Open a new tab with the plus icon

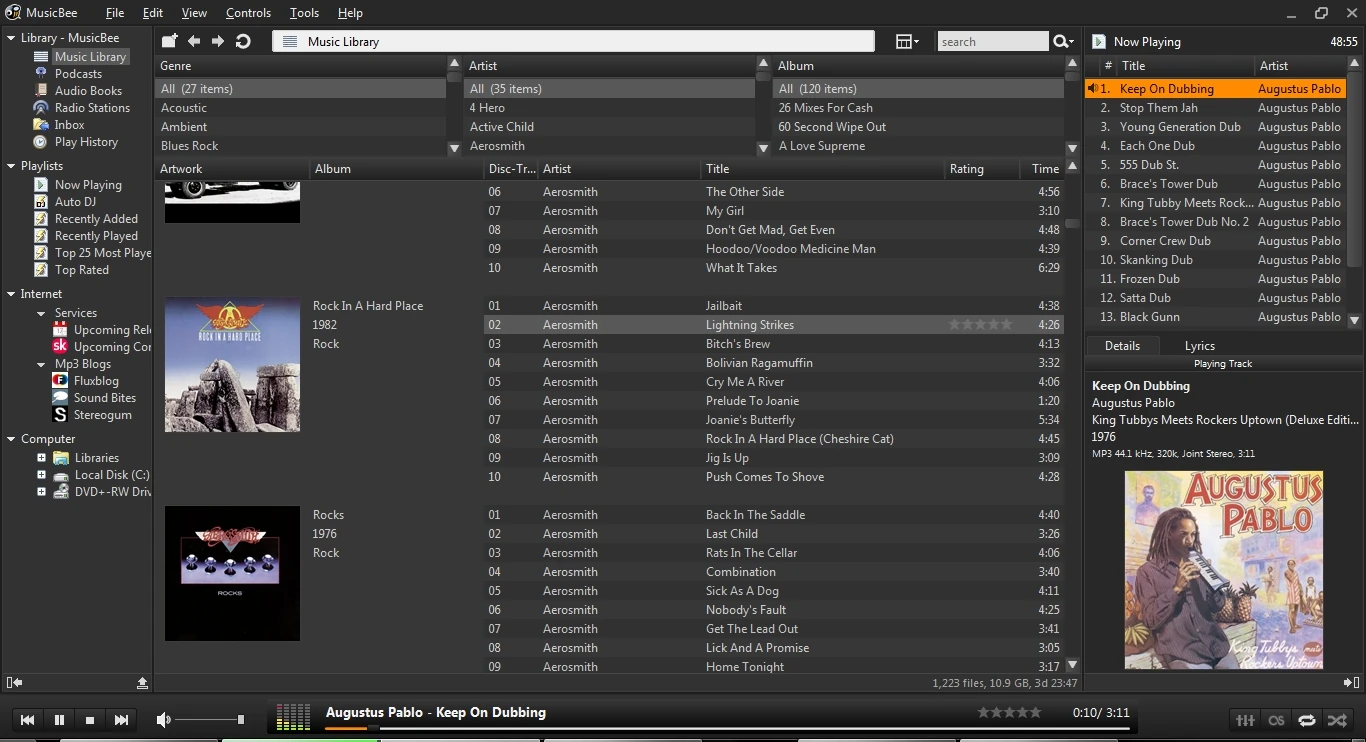pyautogui.click(x=169, y=41)
